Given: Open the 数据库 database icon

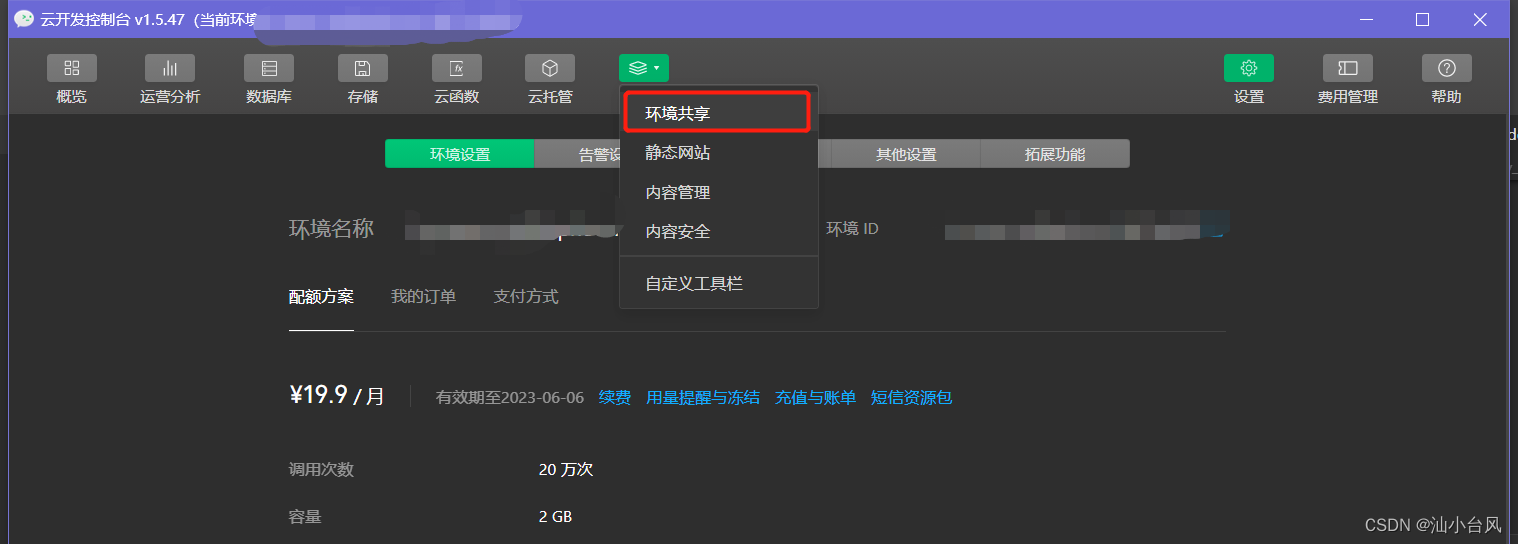Looking at the screenshot, I should pos(269,68).
